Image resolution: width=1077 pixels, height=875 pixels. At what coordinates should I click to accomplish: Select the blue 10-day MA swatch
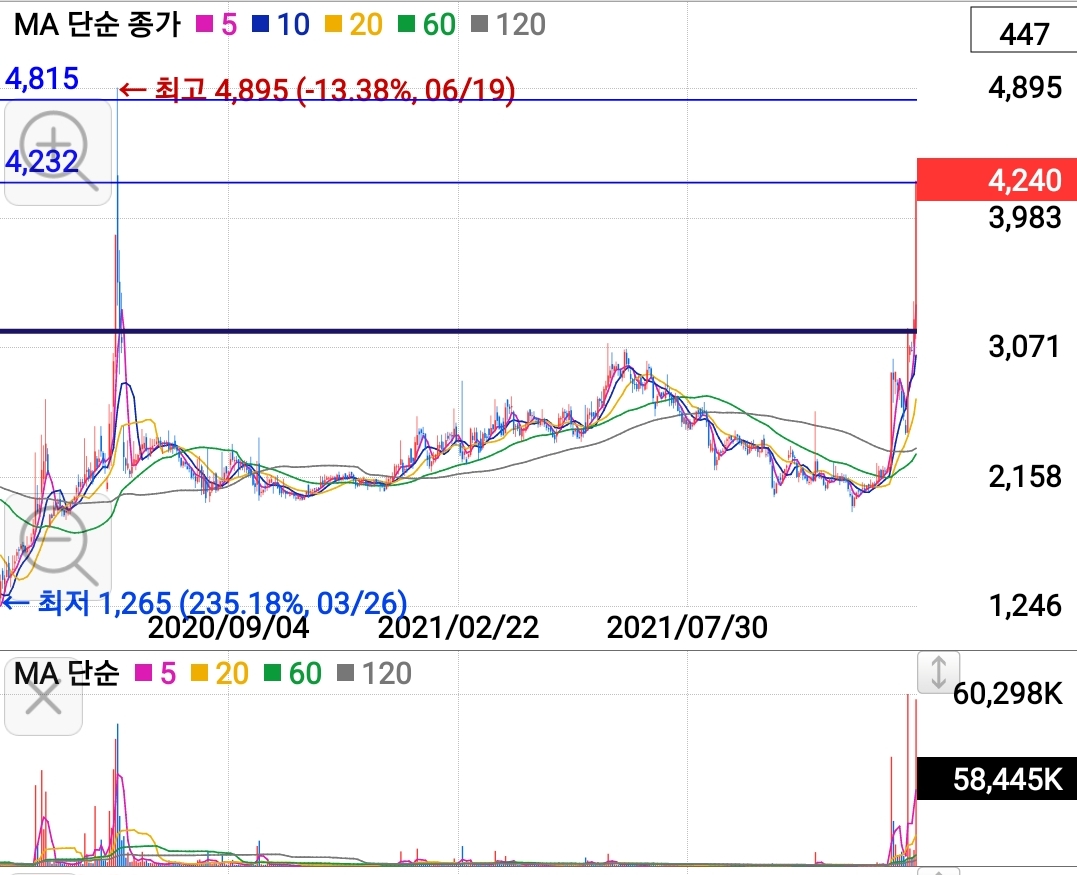point(260,25)
